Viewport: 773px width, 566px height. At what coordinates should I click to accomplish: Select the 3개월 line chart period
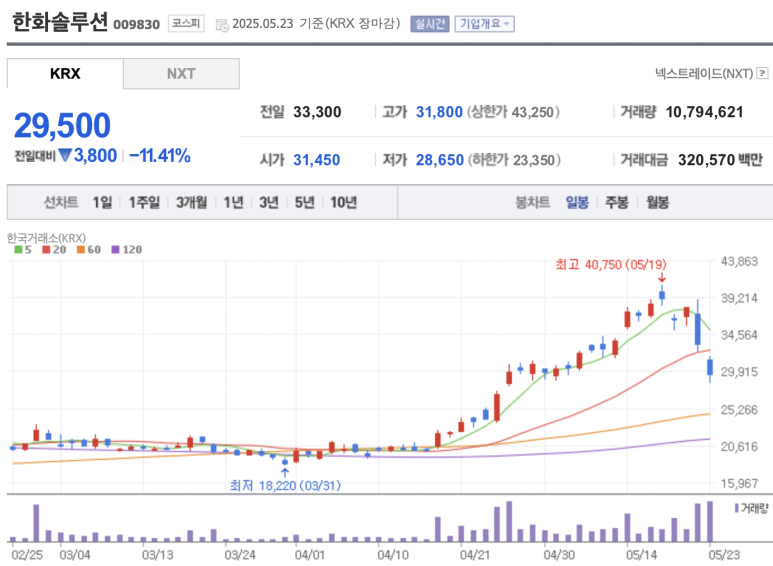191,202
